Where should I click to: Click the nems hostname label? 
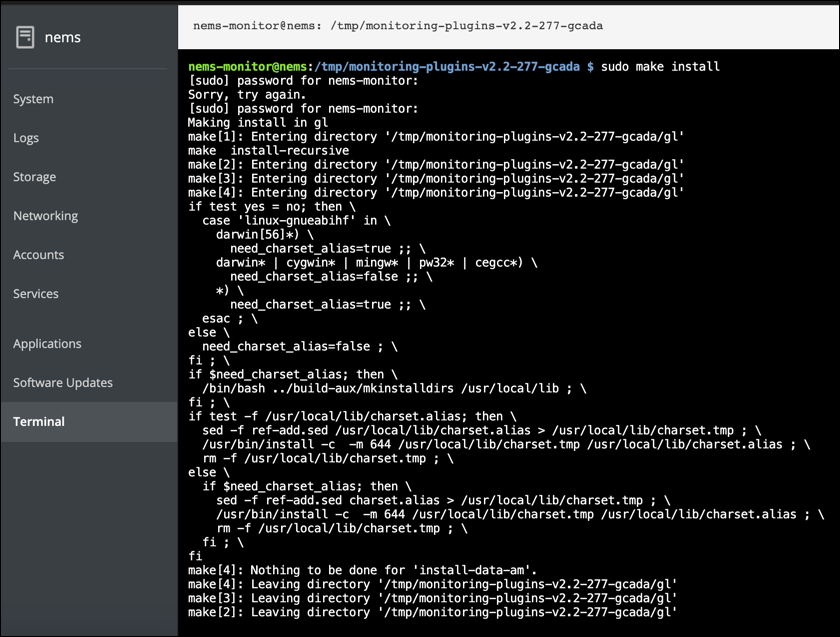(63, 38)
